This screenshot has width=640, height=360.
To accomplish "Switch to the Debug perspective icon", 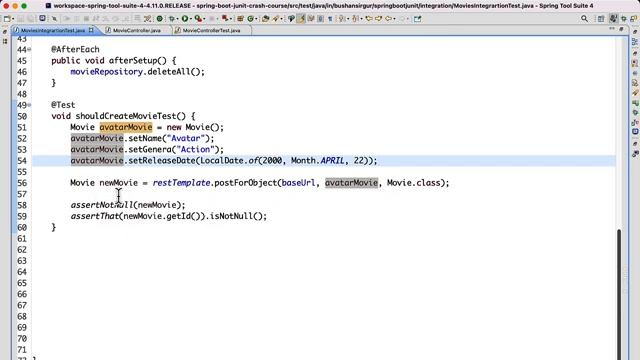I will click(624, 19).
